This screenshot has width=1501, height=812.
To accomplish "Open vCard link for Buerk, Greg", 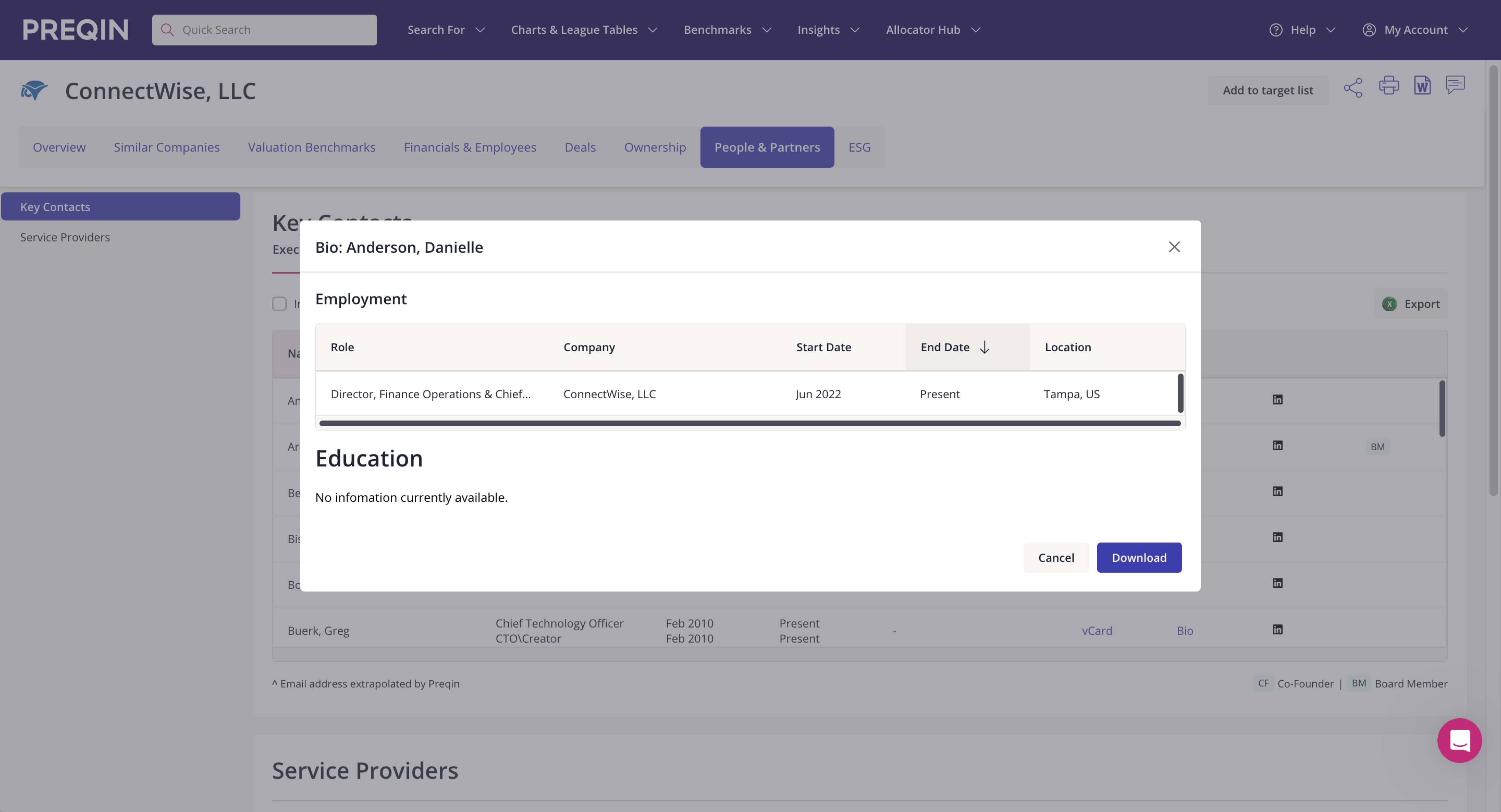I will click(x=1097, y=631).
